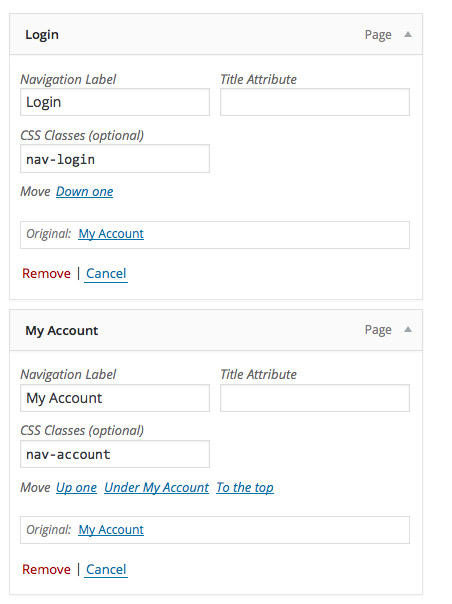
Task: Edit the Login Navigation Label field
Action: point(115,102)
